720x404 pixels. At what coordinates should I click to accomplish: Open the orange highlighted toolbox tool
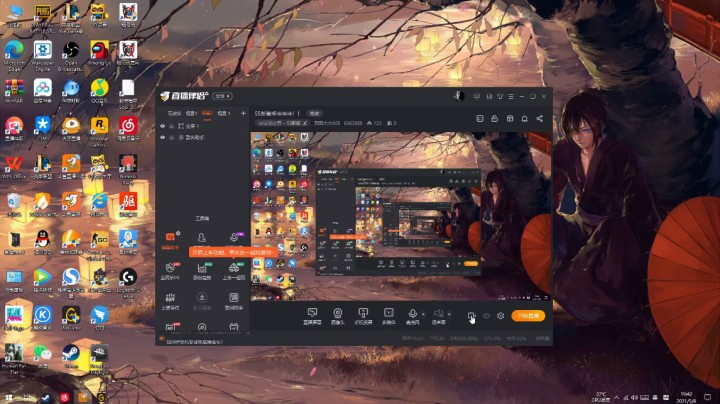click(x=170, y=240)
